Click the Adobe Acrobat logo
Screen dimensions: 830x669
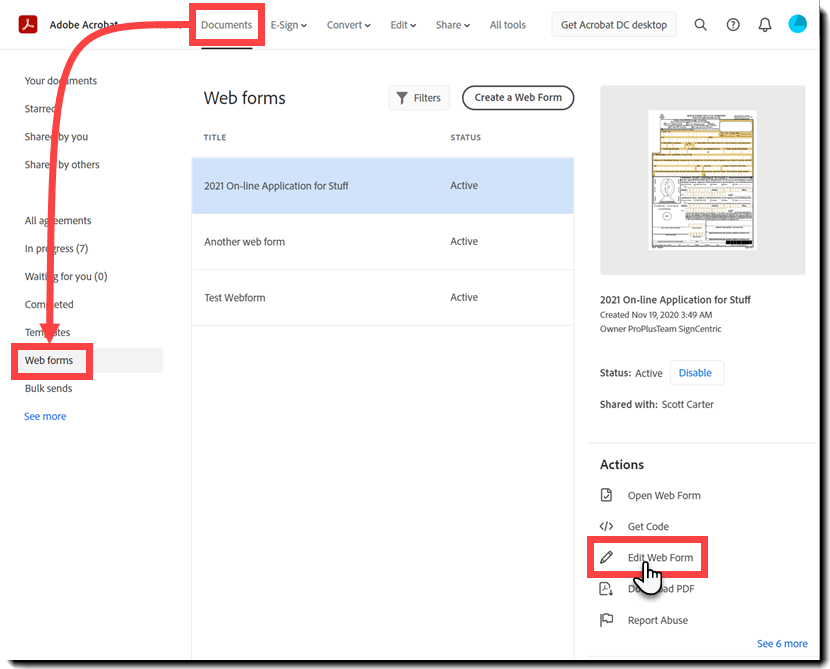pos(27,24)
